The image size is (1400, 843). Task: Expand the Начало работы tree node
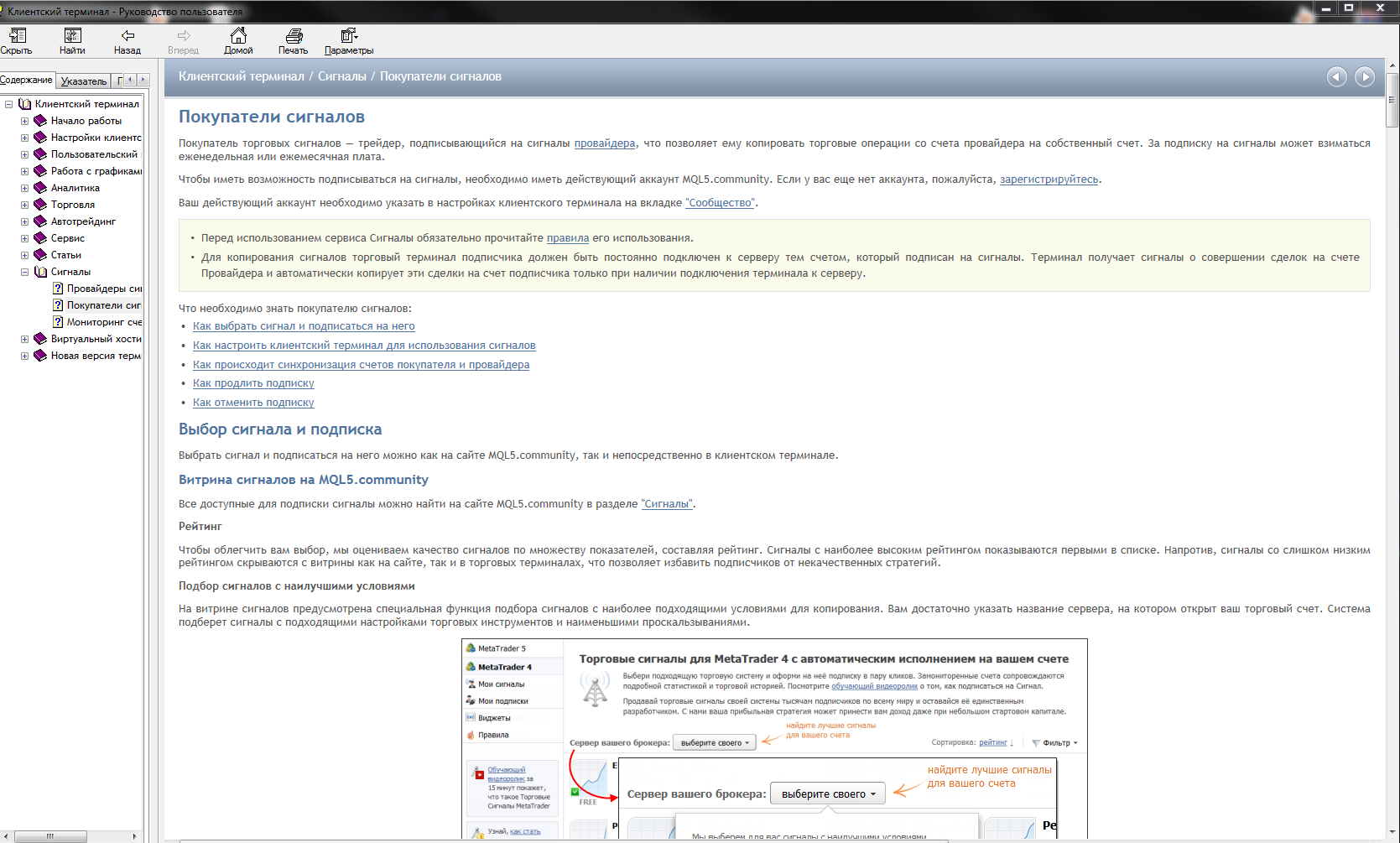tap(24, 121)
